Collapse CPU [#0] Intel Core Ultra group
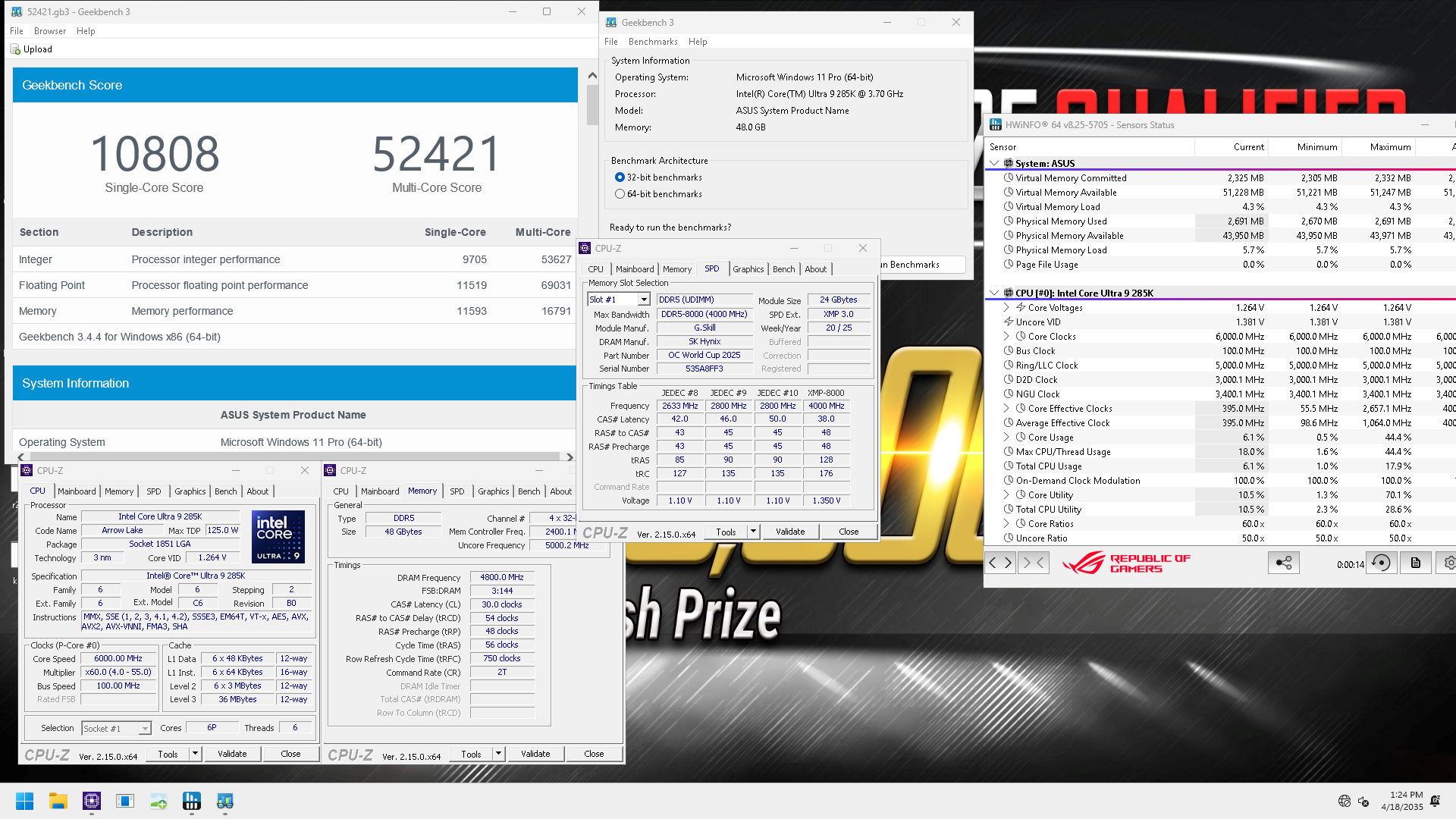Viewport: 1456px width, 819px height. (x=994, y=293)
